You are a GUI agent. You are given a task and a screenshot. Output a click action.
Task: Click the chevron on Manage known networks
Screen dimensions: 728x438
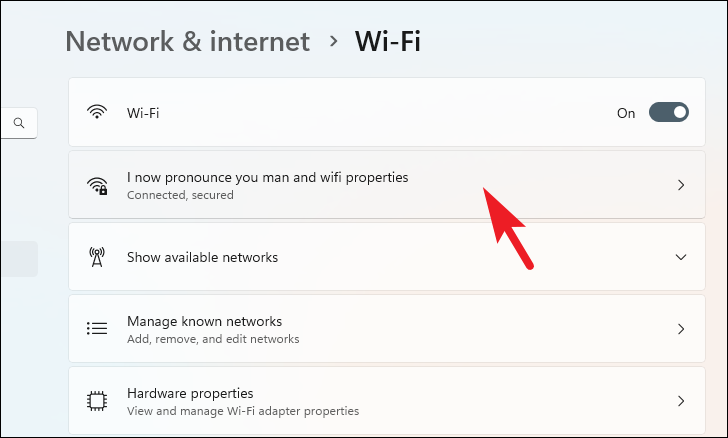681,329
